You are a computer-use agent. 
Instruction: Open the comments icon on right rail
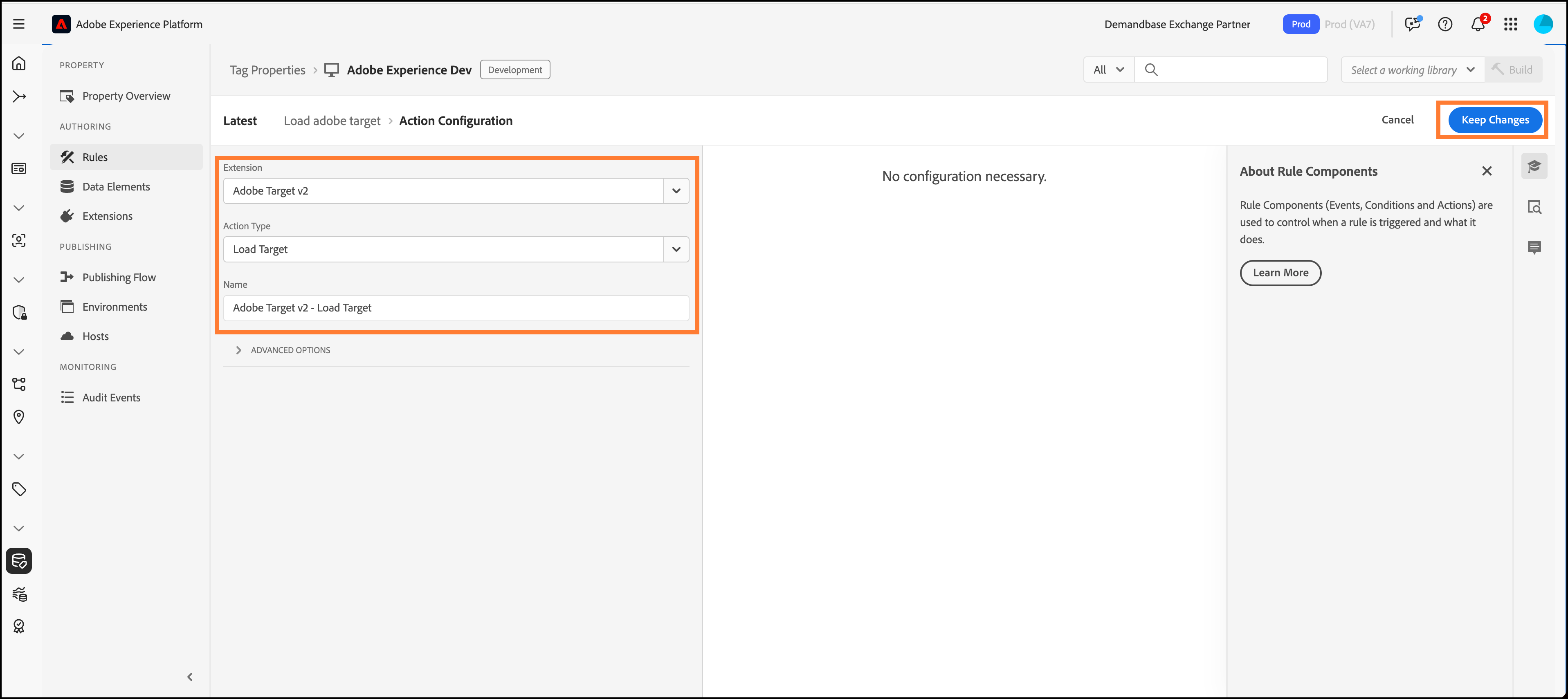(x=1534, y=248)
